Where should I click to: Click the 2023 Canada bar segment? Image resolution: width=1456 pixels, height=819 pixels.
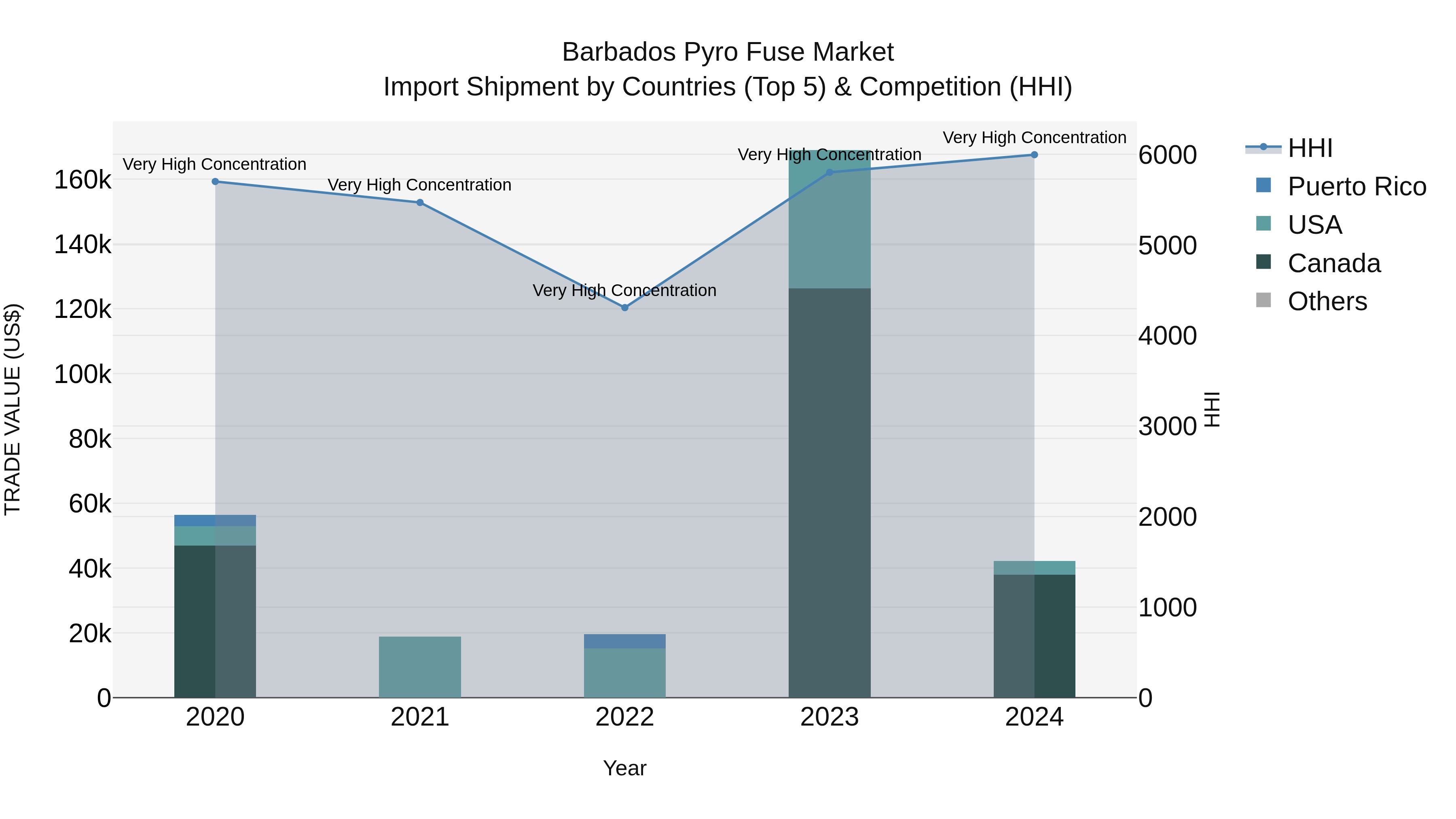point(830,493)
